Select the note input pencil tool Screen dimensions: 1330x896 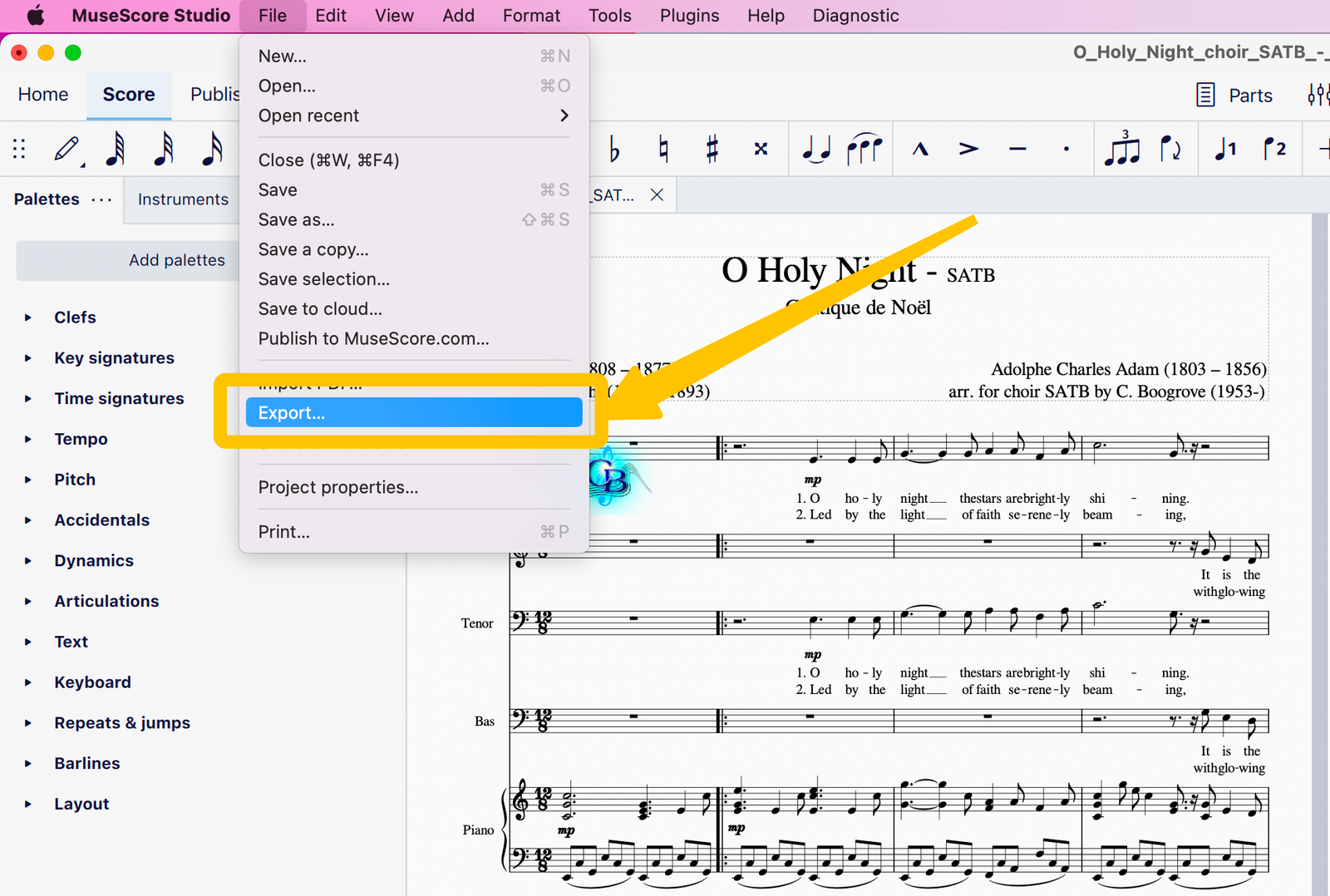(x=66, y=150)
